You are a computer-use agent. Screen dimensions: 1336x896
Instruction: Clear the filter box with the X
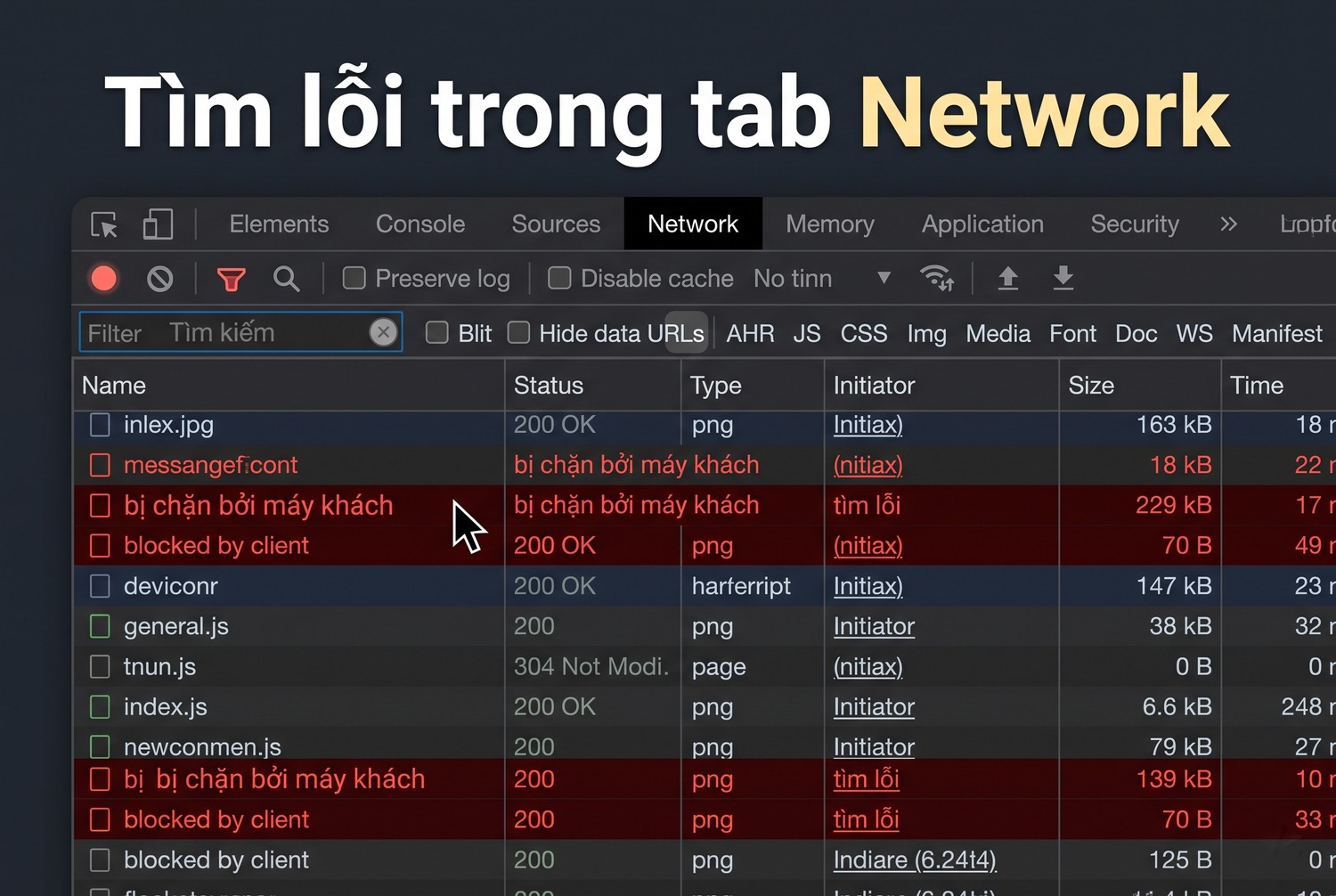click(x=383, y=332)
